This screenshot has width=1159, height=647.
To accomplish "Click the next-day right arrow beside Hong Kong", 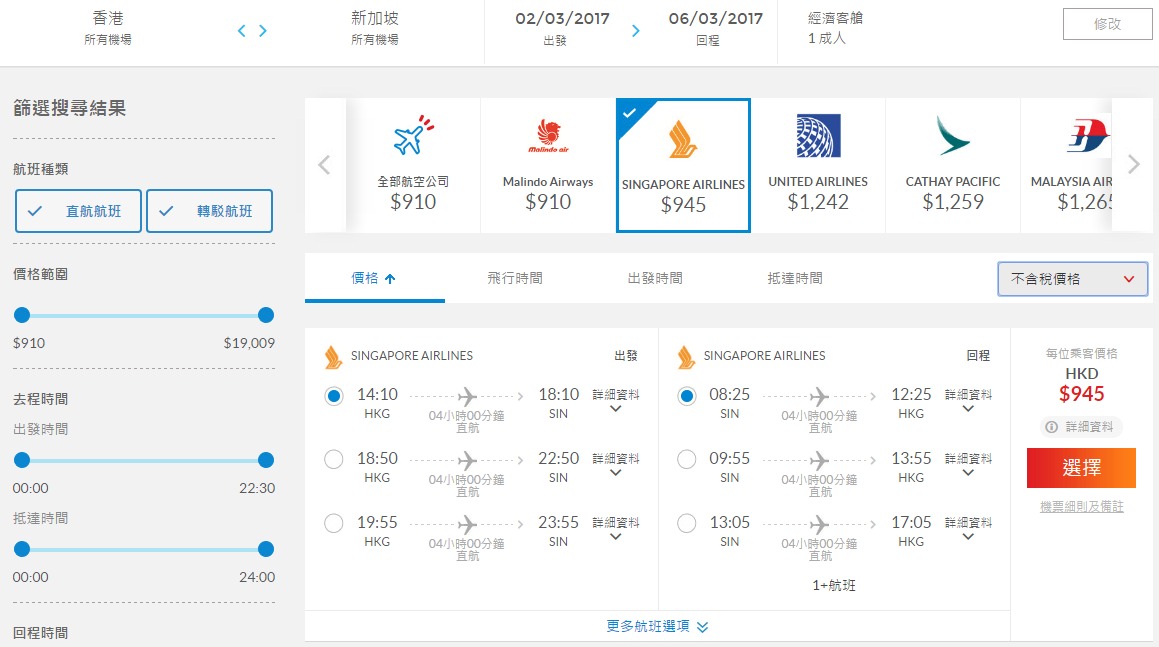I will pyautogui.click(x=262, y=30).
